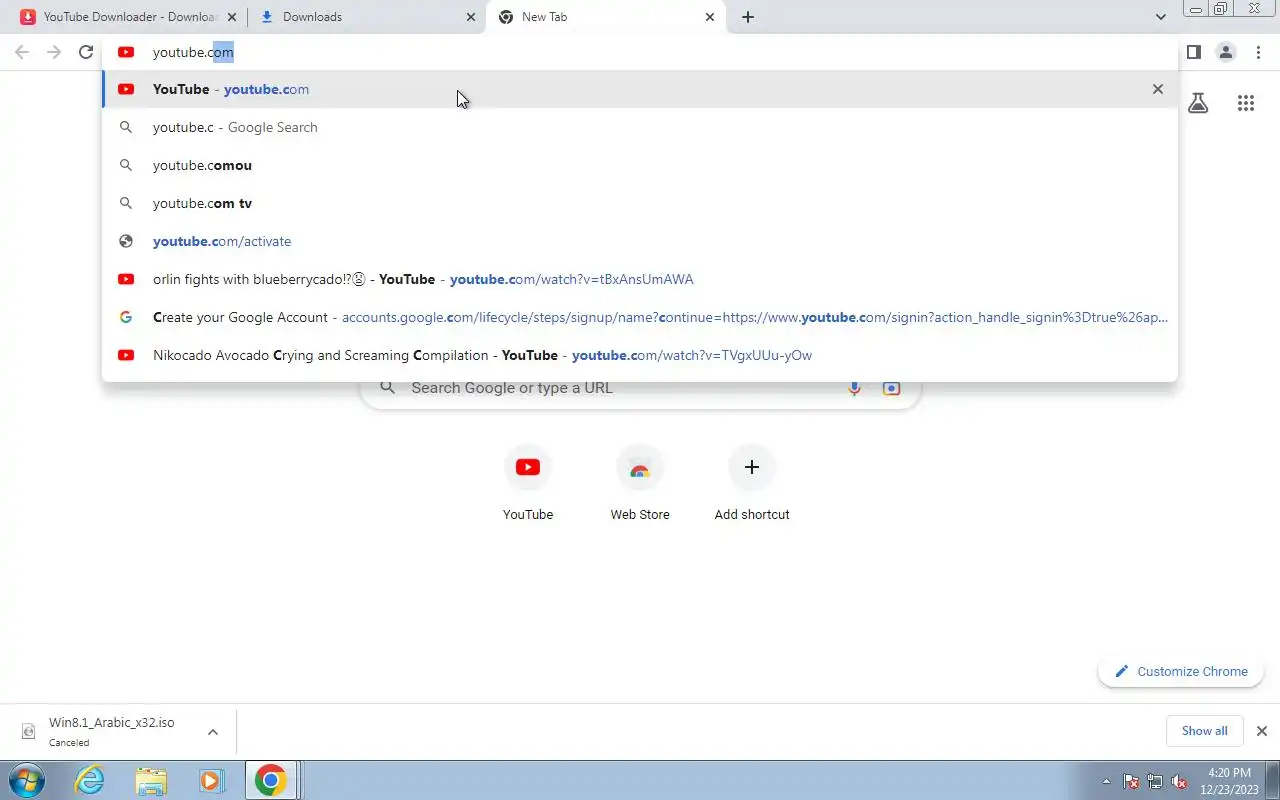Image resolution: width=1280 pixels, height=800 pixels.
Task: Open the Chrome profile avatar
Action: coord(1225,52)
